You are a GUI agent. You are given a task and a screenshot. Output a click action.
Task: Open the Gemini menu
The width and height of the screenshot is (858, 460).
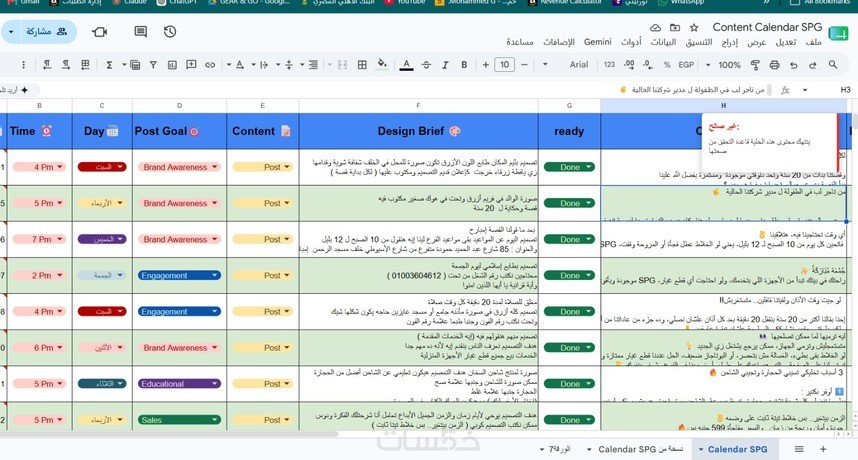(598, 42)
